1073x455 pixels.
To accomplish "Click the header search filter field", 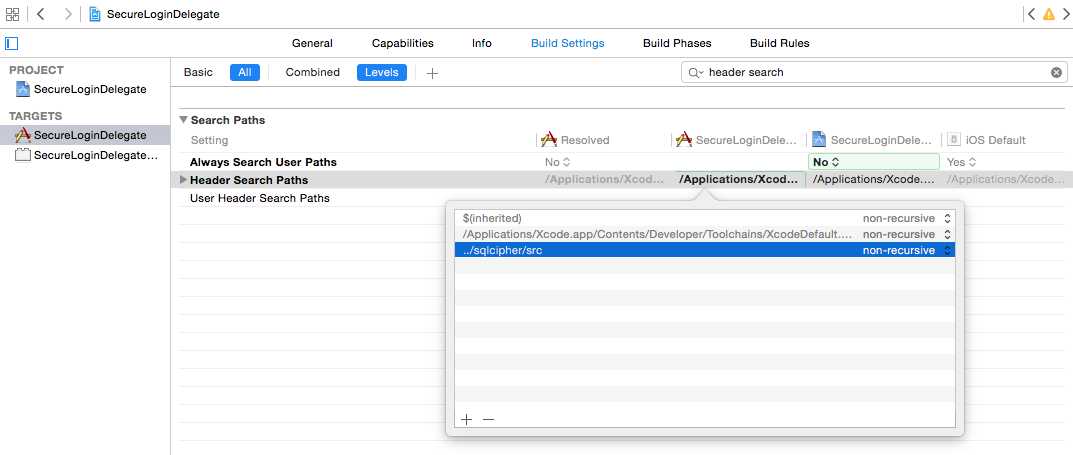I will point(875,73).
